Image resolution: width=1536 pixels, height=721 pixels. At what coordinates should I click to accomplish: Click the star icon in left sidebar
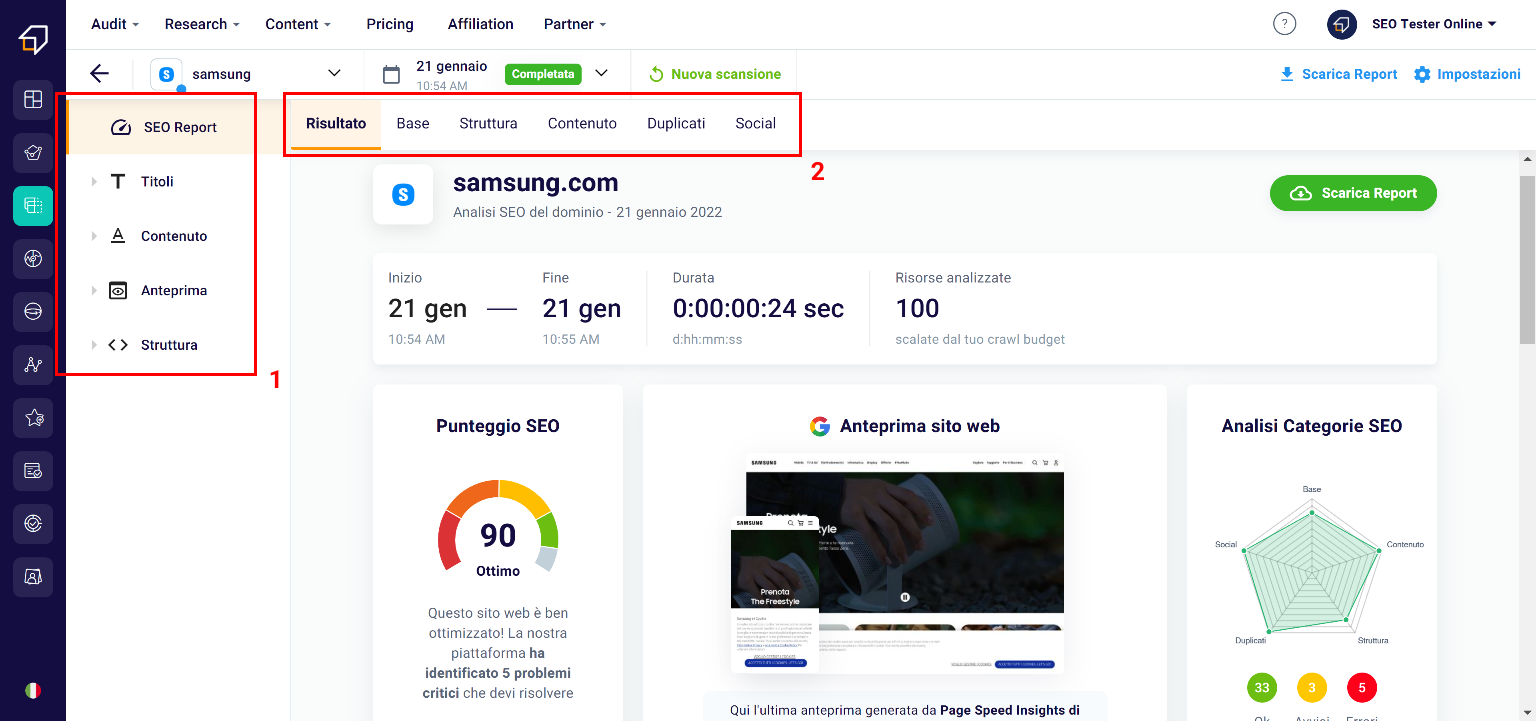pos(33,418)
